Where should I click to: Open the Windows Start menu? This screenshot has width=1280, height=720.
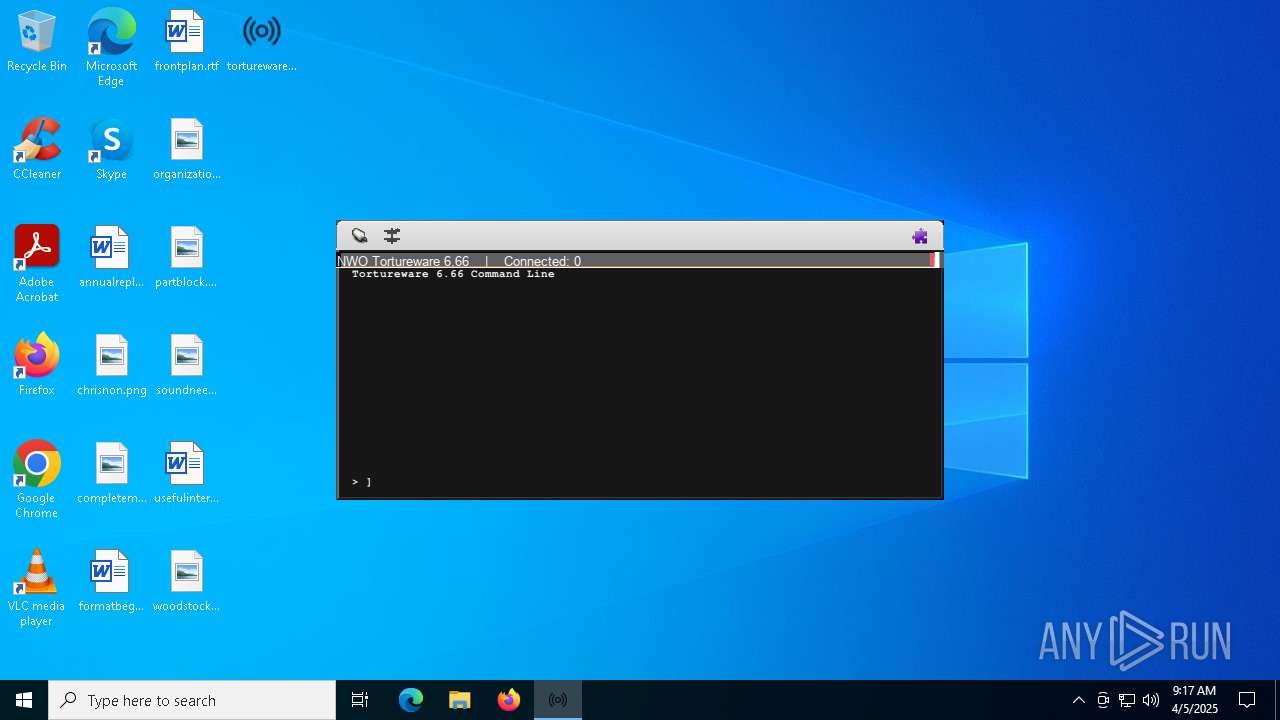click(x=24, y=700)
